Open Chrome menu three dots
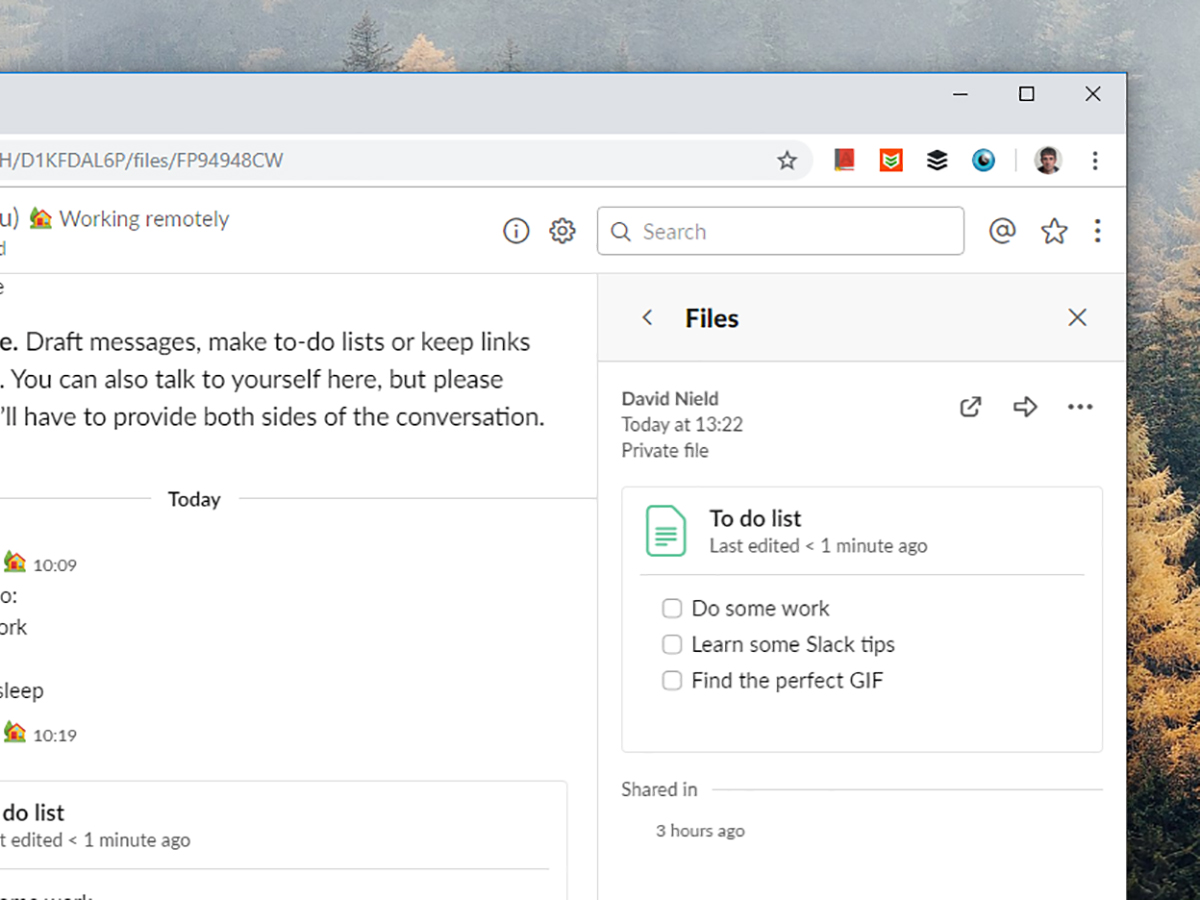Viewport: 1200px width, 900px height. pyautogui.click(x=1095, y=160)
